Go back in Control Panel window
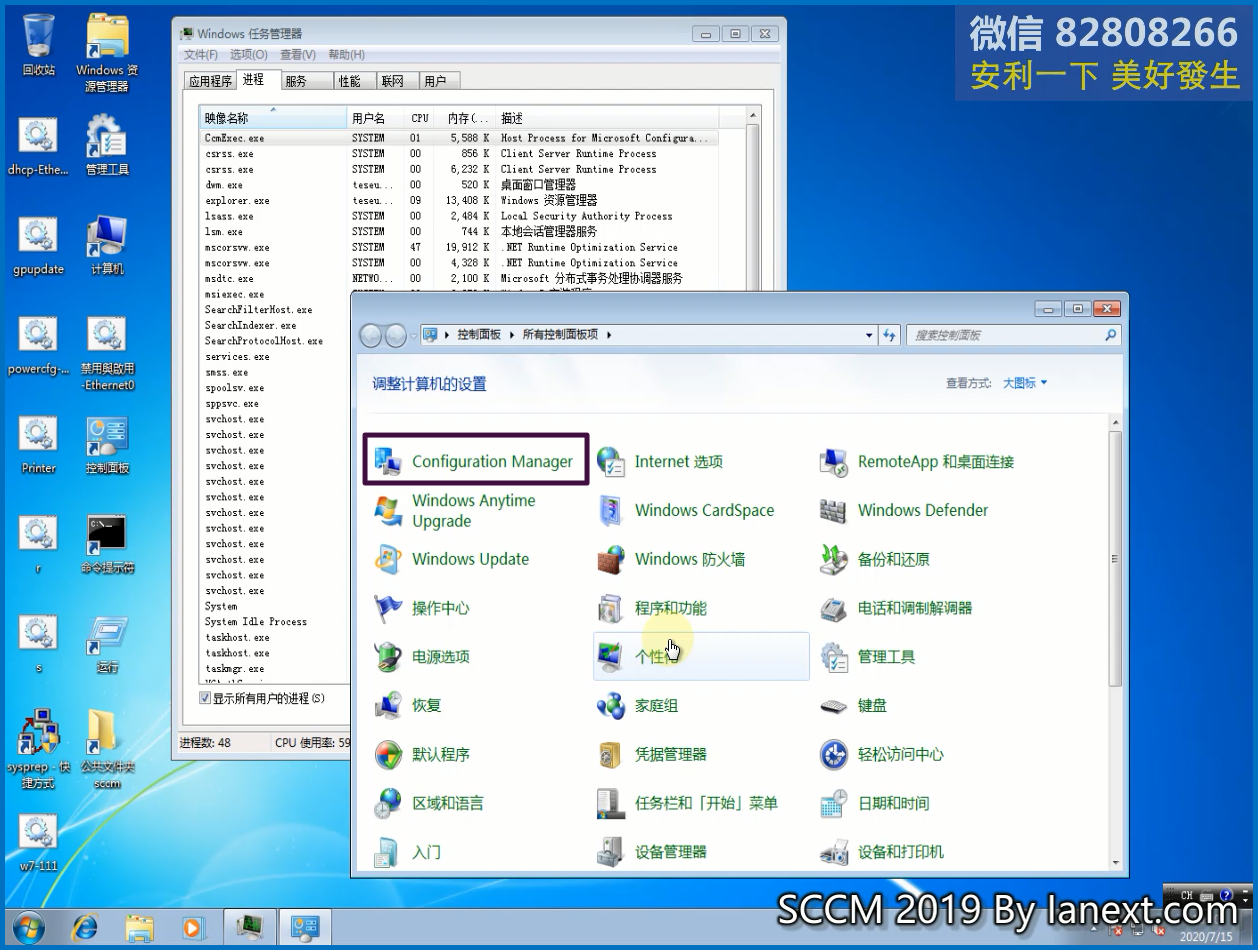 [371, 336]
